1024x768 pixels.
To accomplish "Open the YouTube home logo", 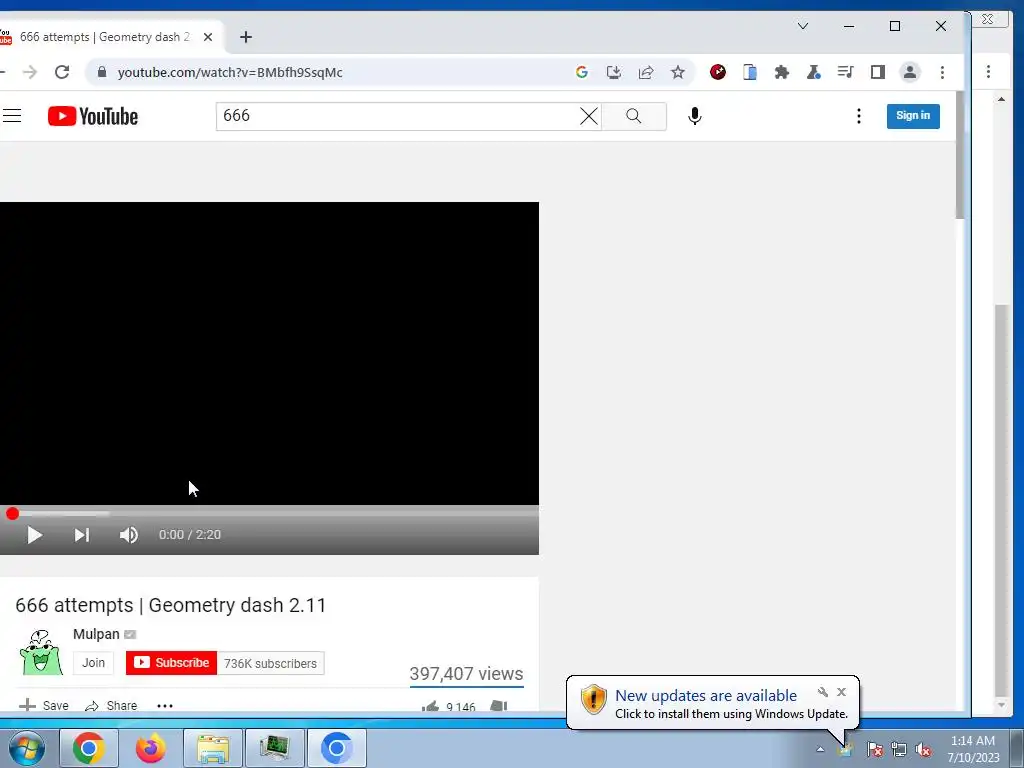I will pos(93,116).
